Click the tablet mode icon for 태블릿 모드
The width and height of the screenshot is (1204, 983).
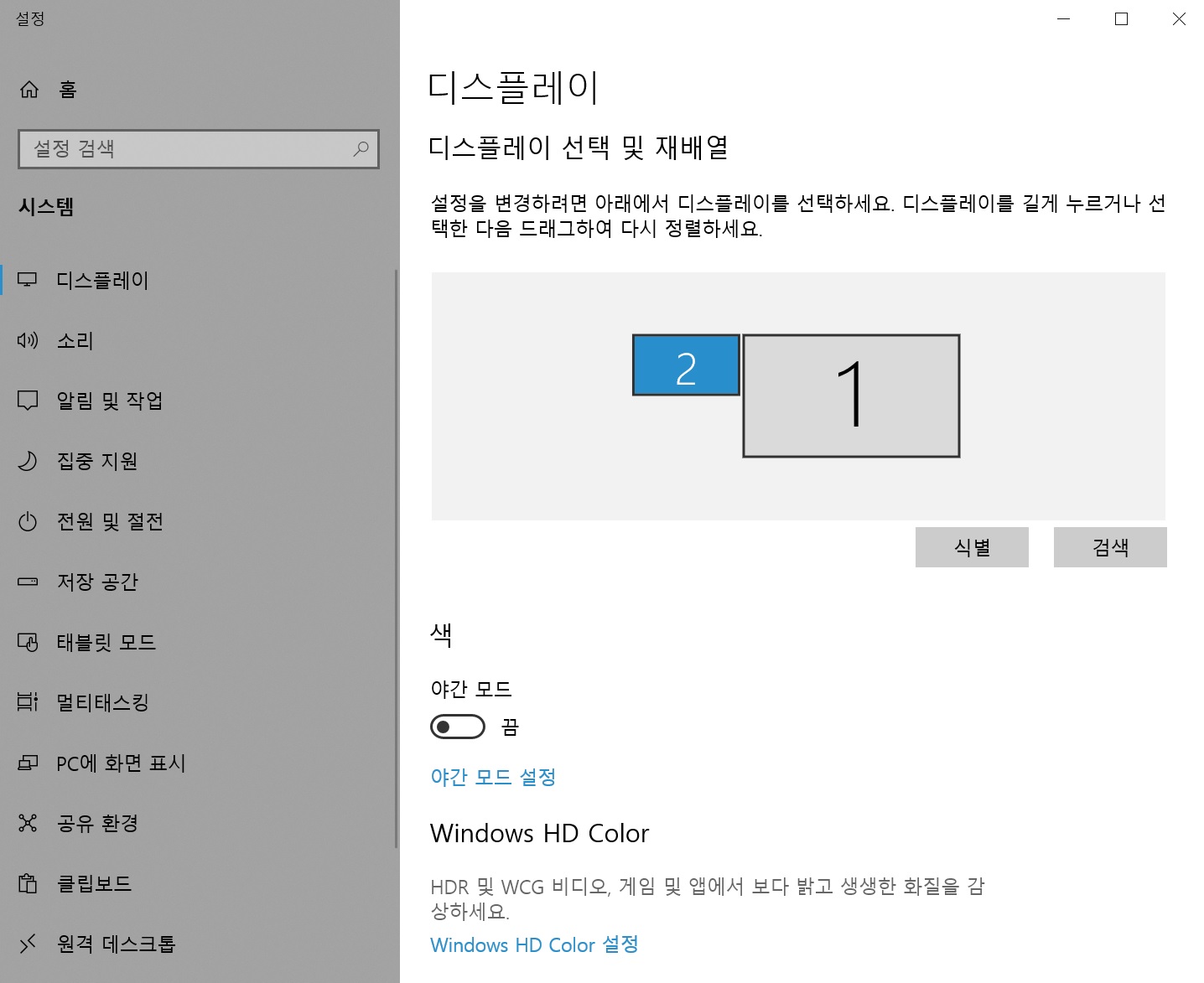(28, 642)
